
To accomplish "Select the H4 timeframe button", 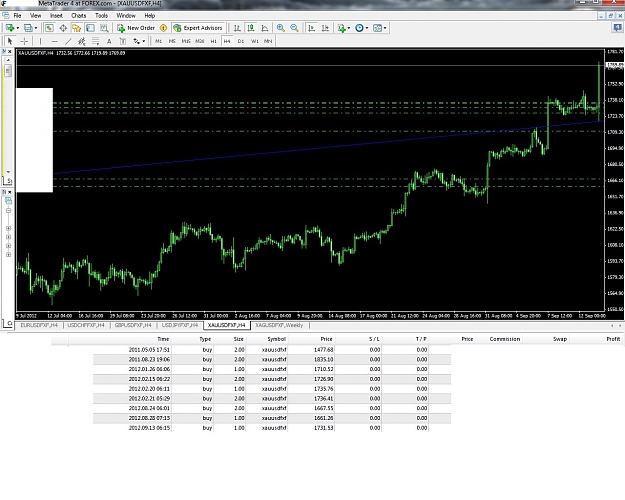I will point(227,41).
